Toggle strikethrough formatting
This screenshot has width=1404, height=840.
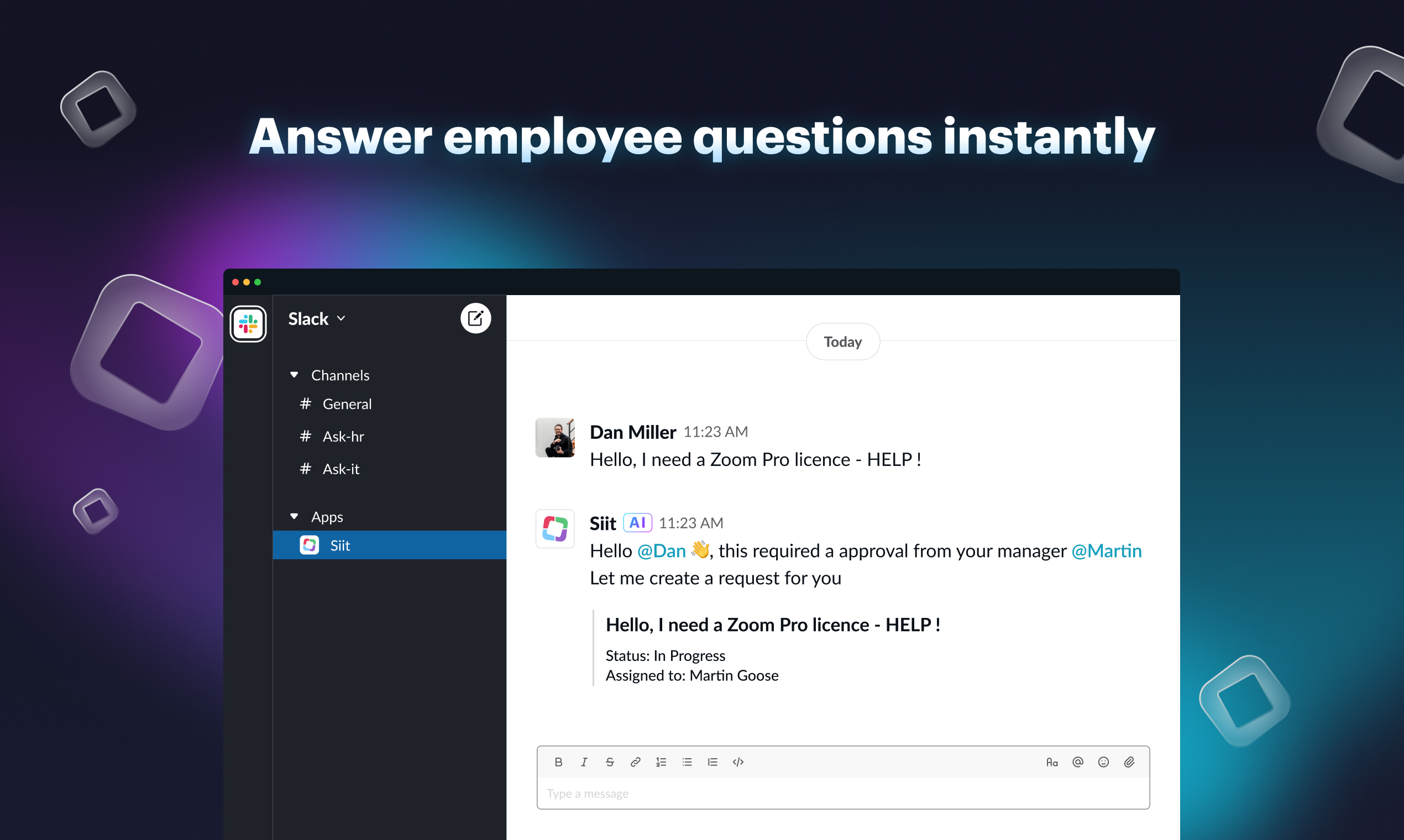610,762
